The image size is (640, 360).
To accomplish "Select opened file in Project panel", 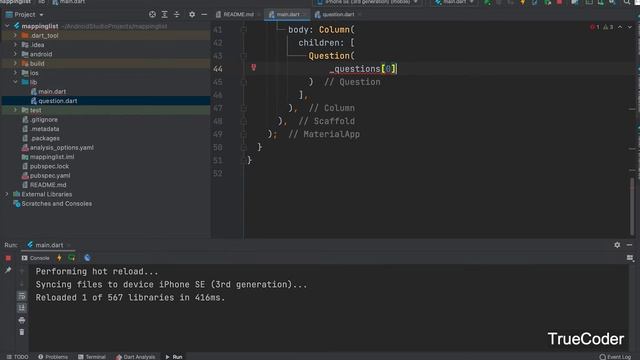I will click(152, 14).
